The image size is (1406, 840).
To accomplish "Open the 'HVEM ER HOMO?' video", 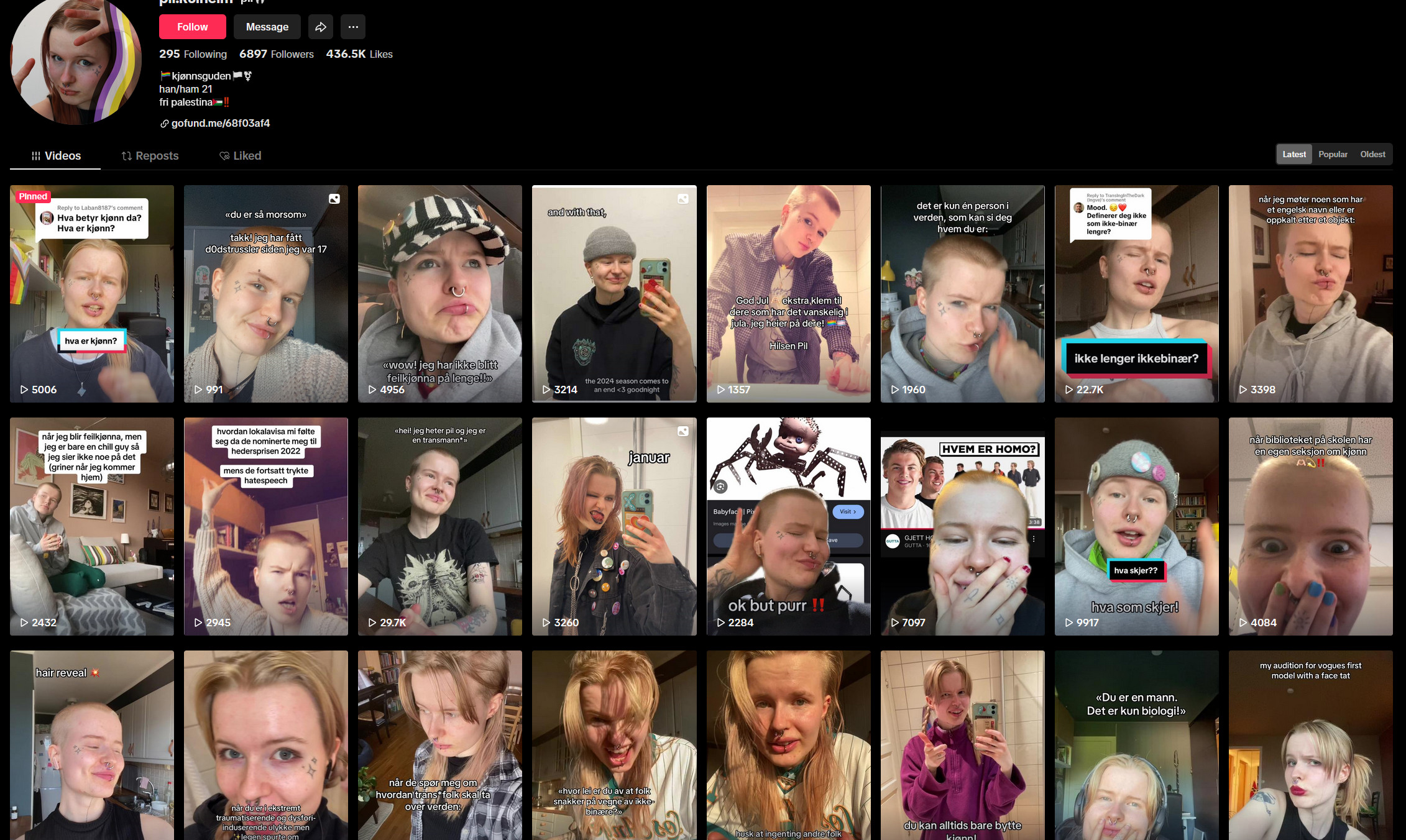I will pyautogui.click(x=963, y=526).
